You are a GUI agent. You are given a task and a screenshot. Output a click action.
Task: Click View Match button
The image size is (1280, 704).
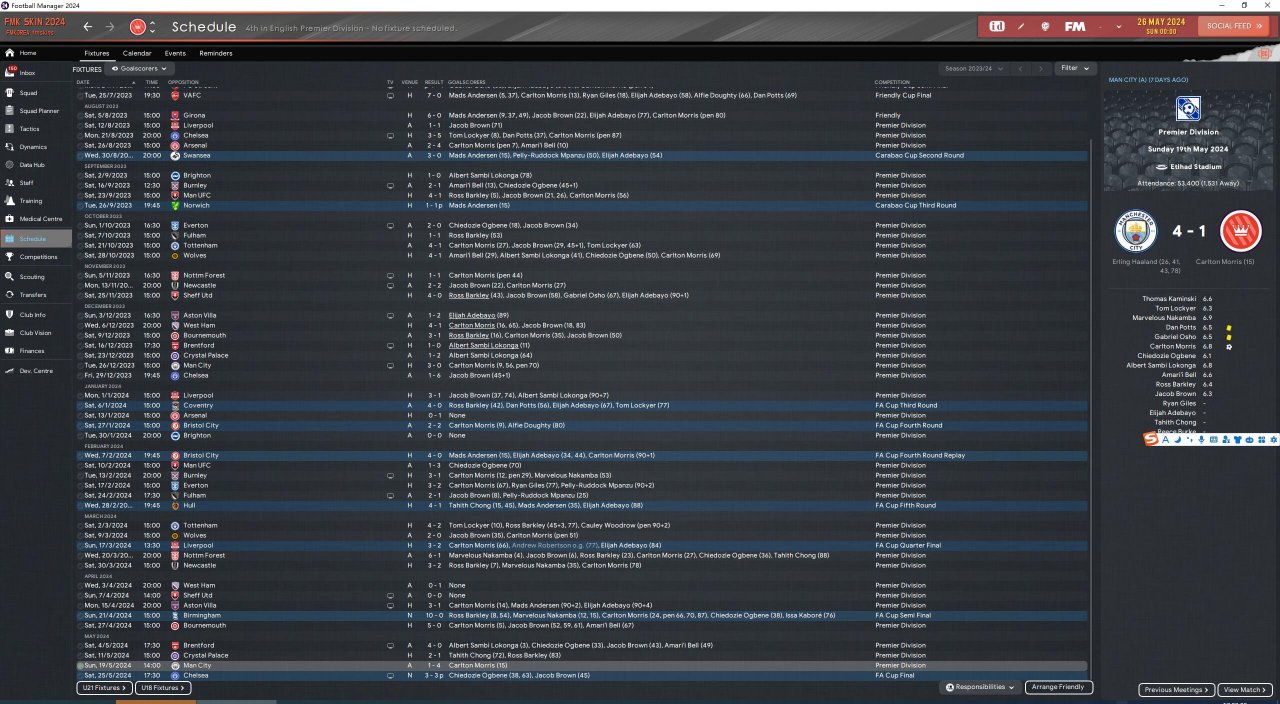coord(1246,690)
